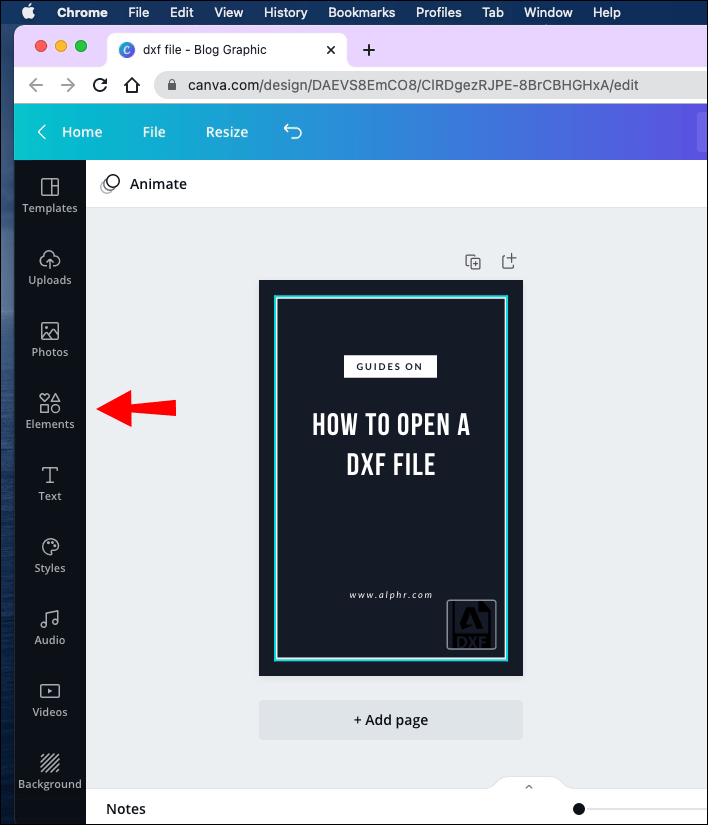708x825 pixels.
Task: Reload the page in Chrome
Action: 100,85
